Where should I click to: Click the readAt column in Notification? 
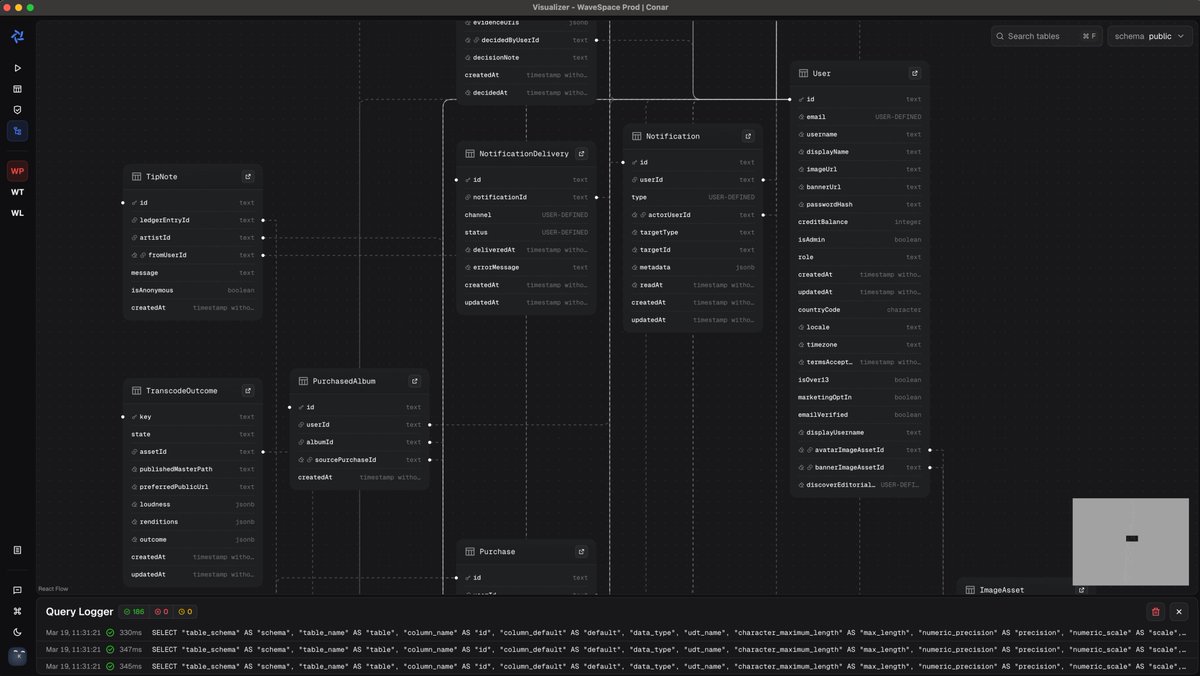tap(693, 285)
